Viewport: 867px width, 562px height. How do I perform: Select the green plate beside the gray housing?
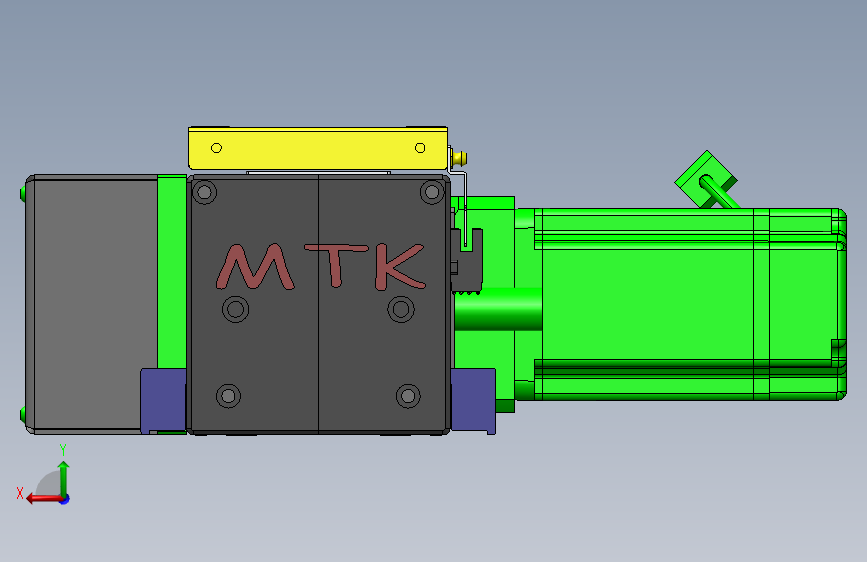pos(172,271)
